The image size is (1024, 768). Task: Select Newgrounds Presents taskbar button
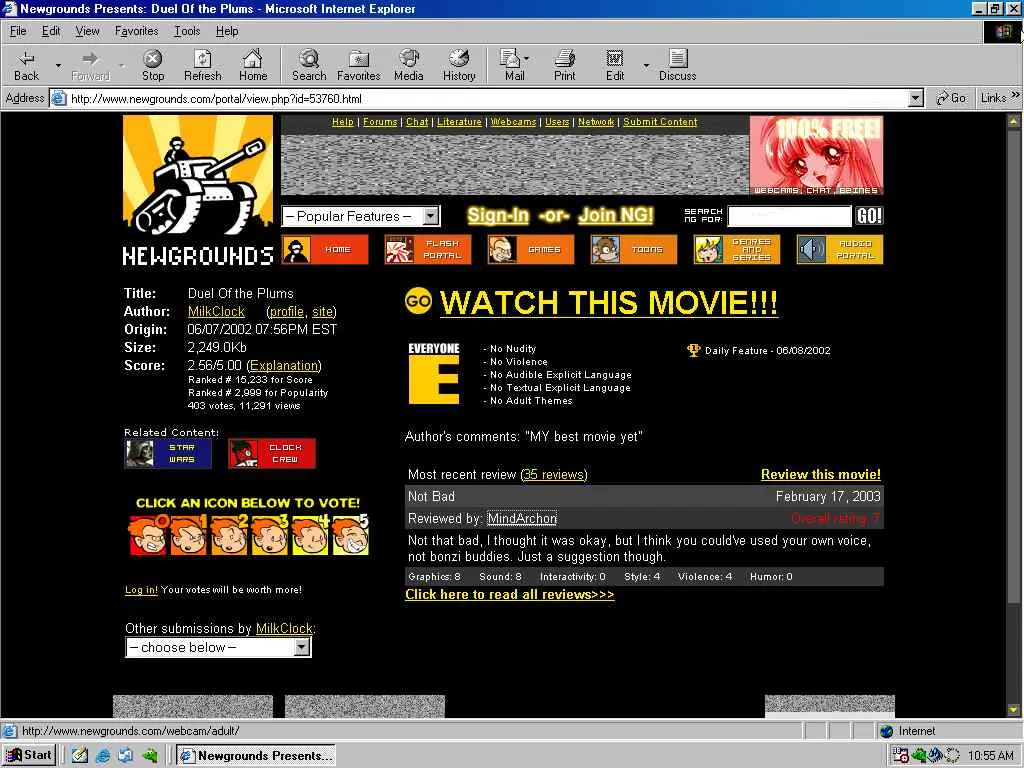tap(257, 756)
